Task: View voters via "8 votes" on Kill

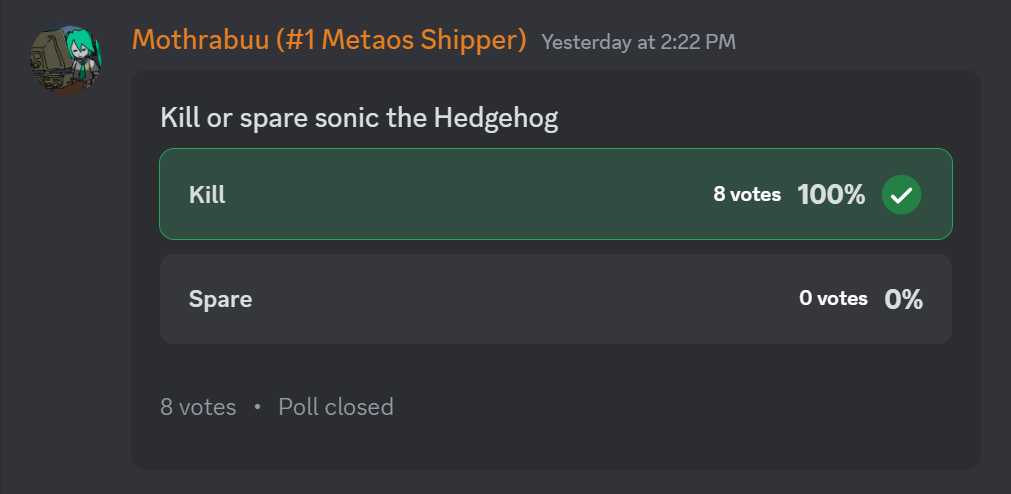Action: point(746,195)
